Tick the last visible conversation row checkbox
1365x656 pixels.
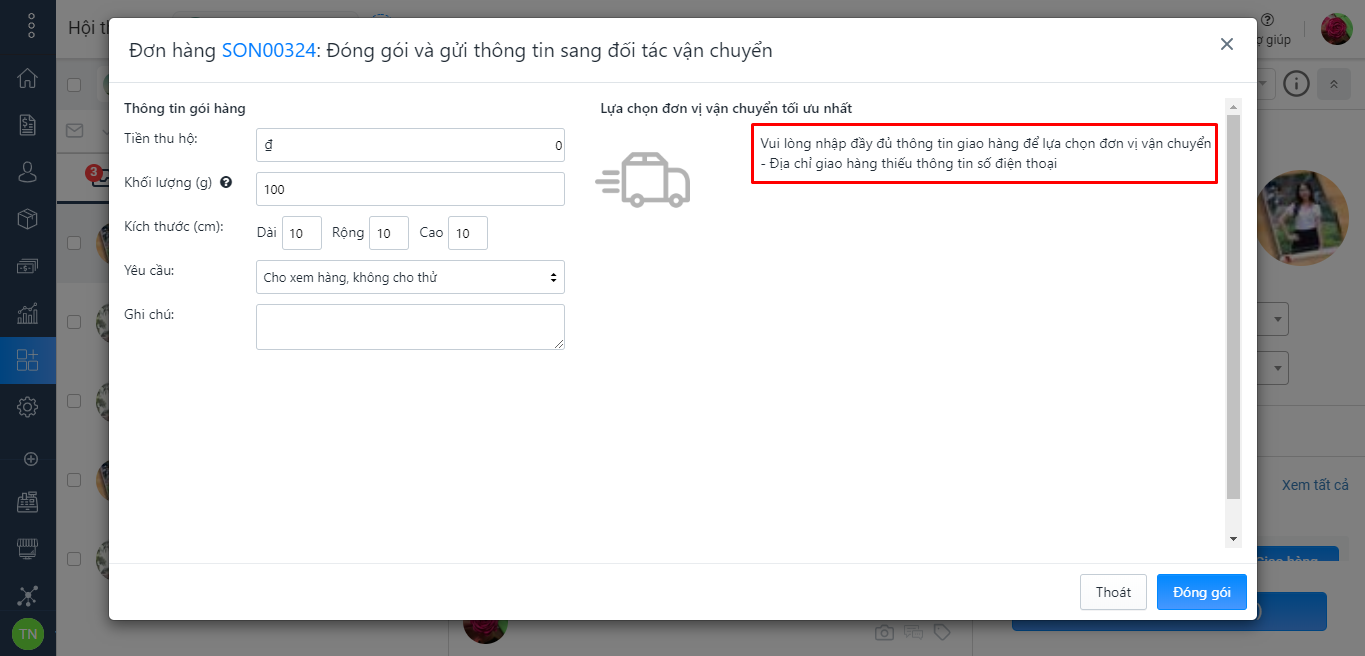pyautogui.click(x=74, y=558)
